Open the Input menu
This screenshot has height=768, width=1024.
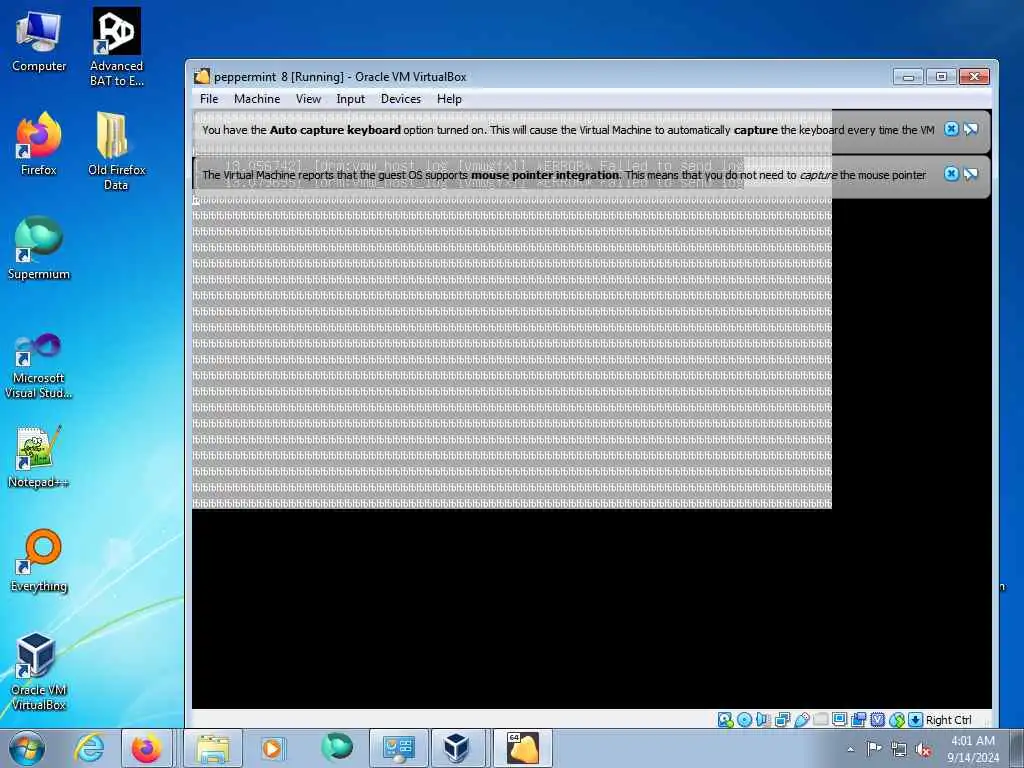pyautogui.click(x=351, y=99)
